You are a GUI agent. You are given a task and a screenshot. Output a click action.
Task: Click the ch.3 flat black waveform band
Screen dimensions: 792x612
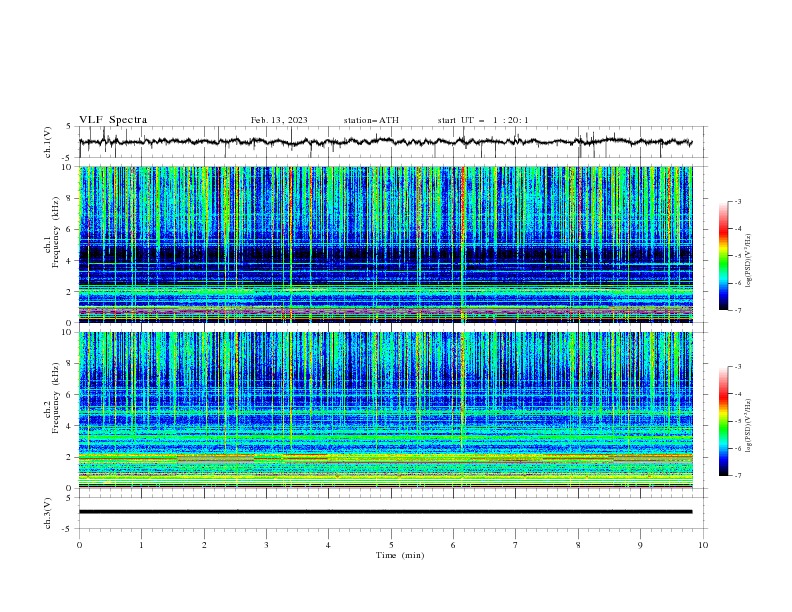pos(385,512)
